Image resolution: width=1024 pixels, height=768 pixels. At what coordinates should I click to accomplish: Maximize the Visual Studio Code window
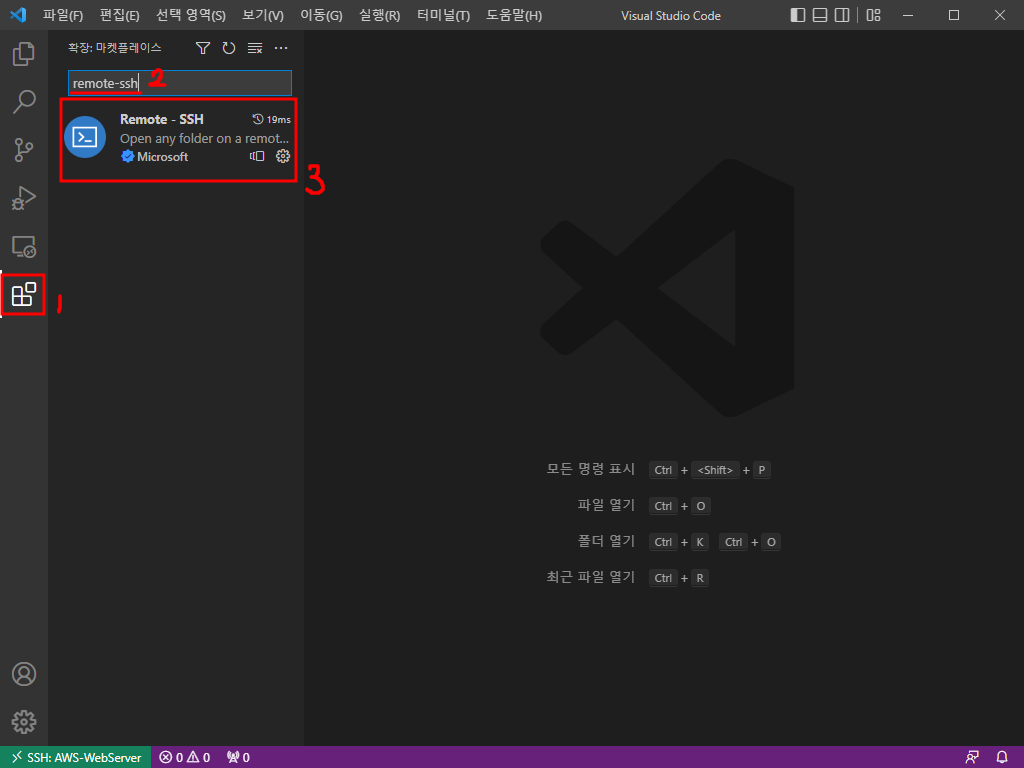(953, 15)
